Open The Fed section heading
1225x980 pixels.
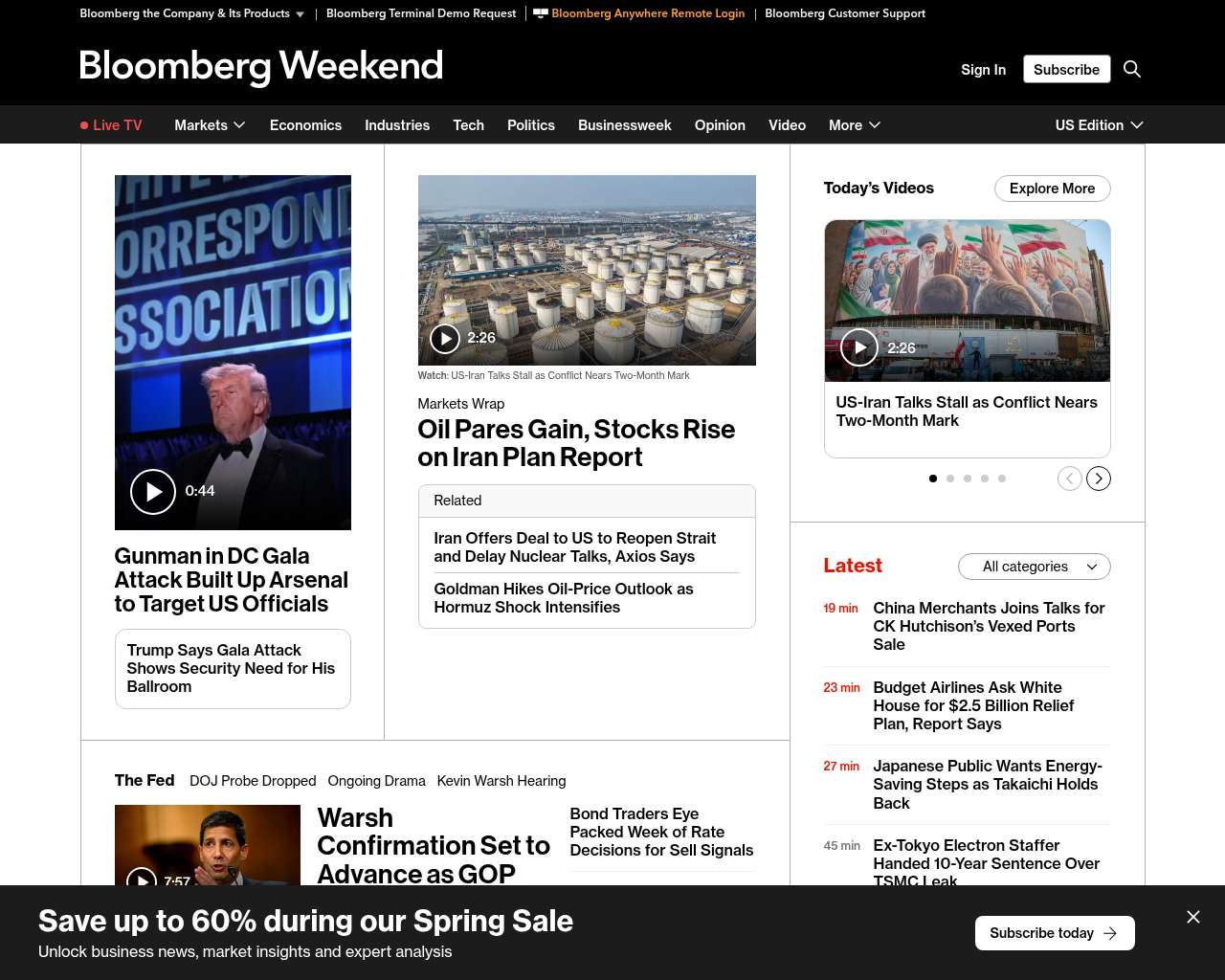145,781
